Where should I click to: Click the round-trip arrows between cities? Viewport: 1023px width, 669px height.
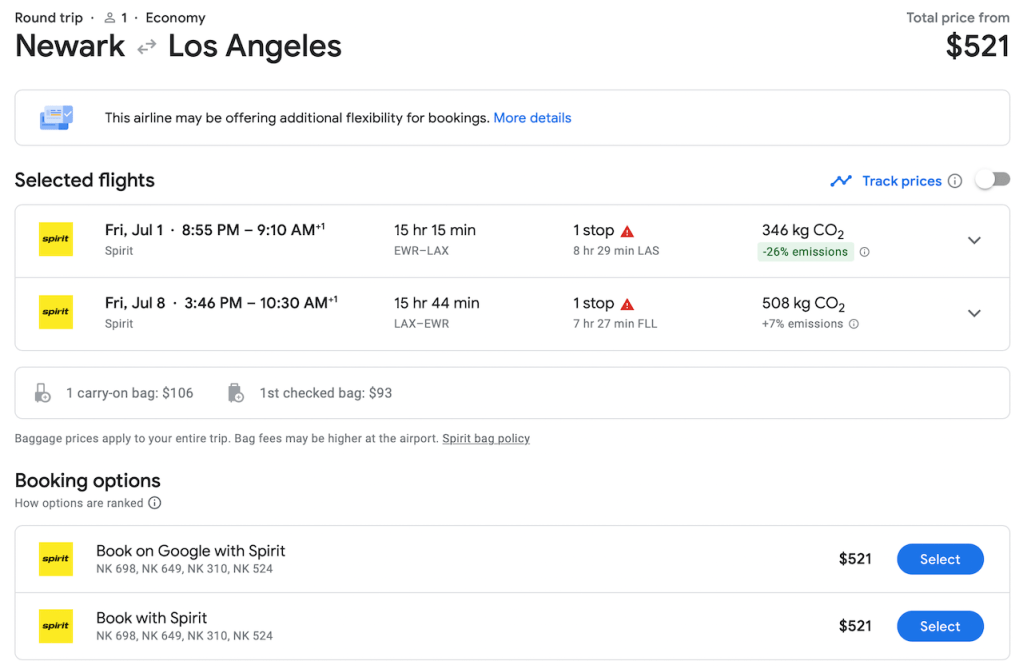(147, 46)
